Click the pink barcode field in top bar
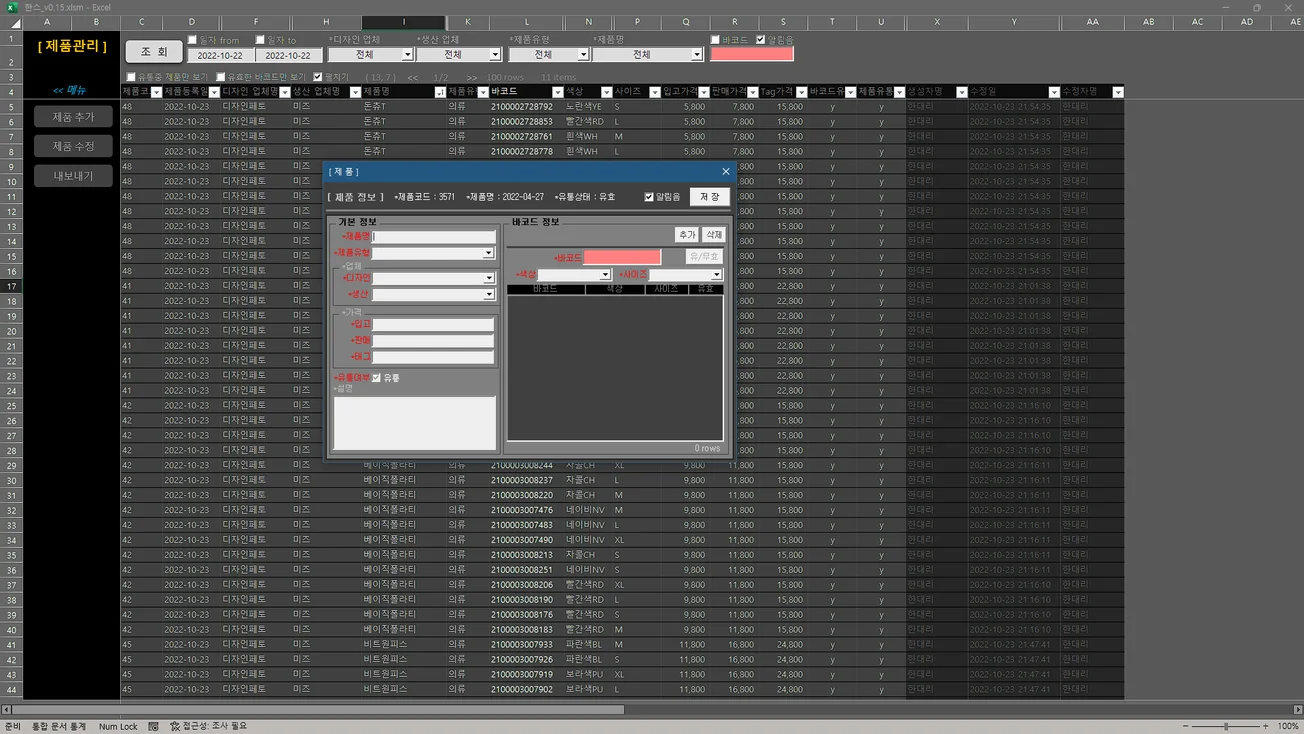 coord(751,54)
